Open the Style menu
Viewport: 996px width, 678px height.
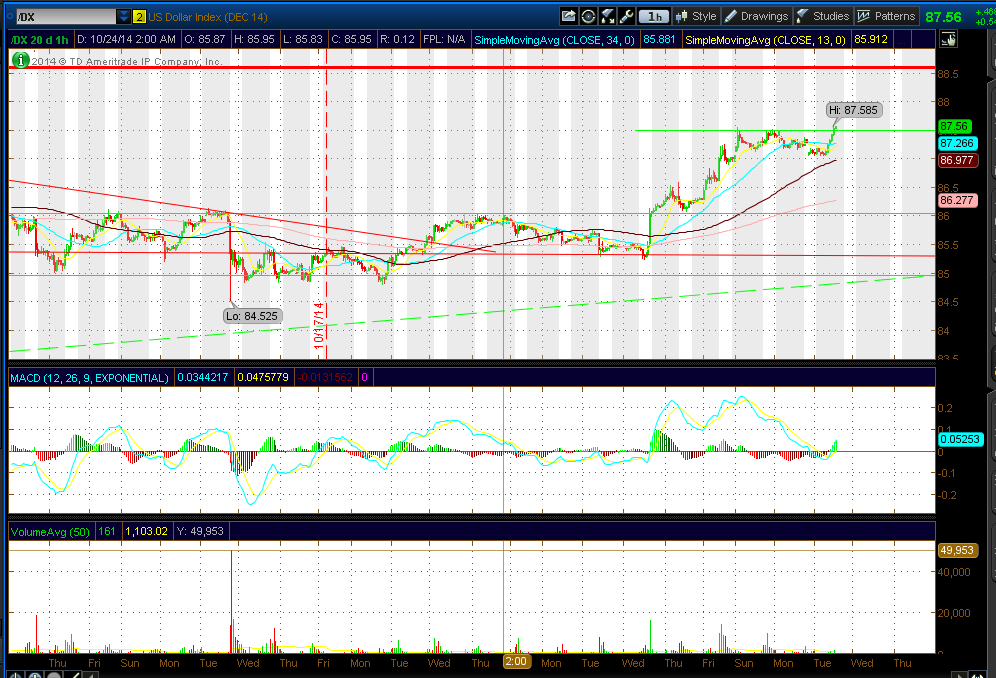(696, 17)
